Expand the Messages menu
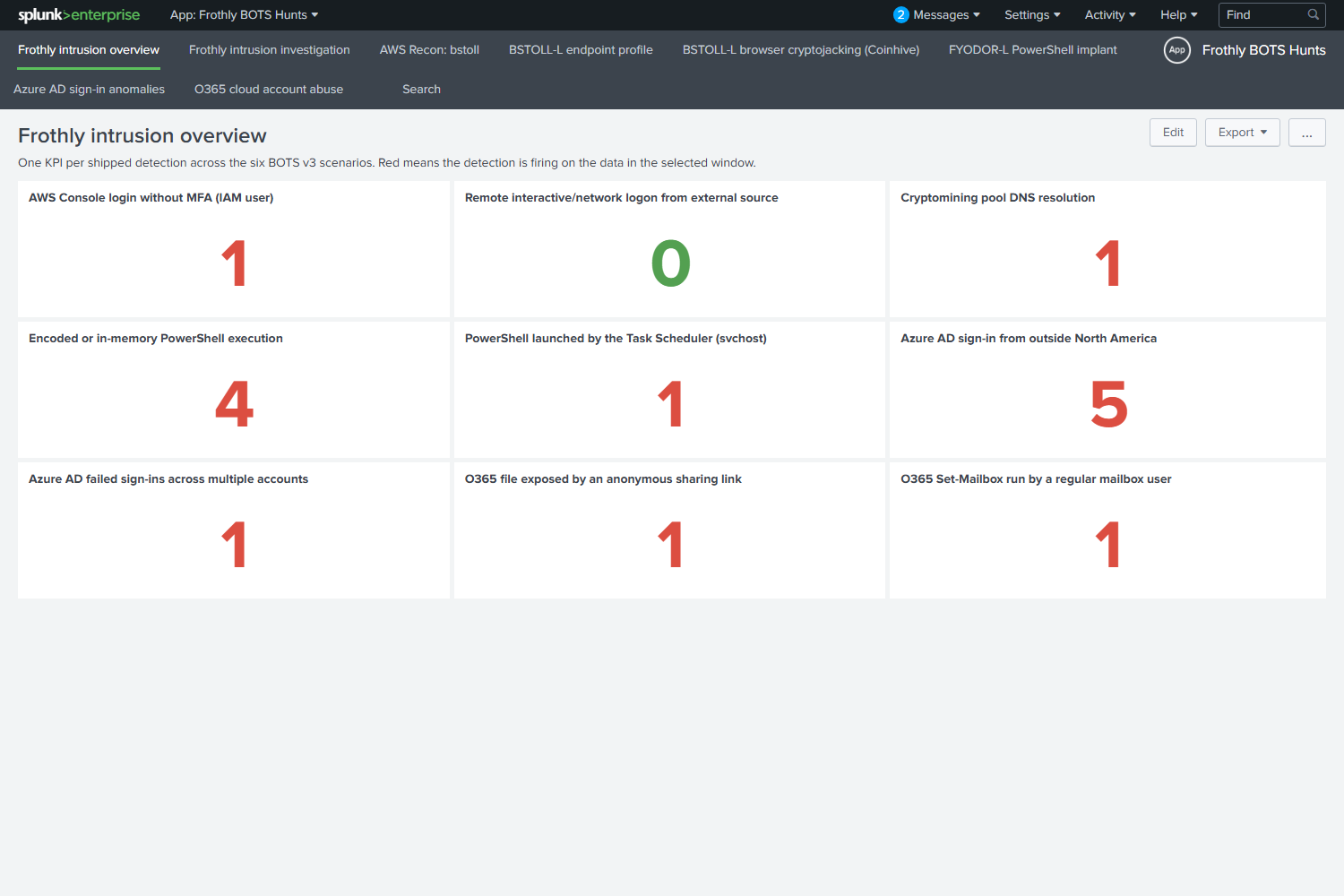Image resolution: width=1344 pixels, height=896 pixels. [946, 15]
